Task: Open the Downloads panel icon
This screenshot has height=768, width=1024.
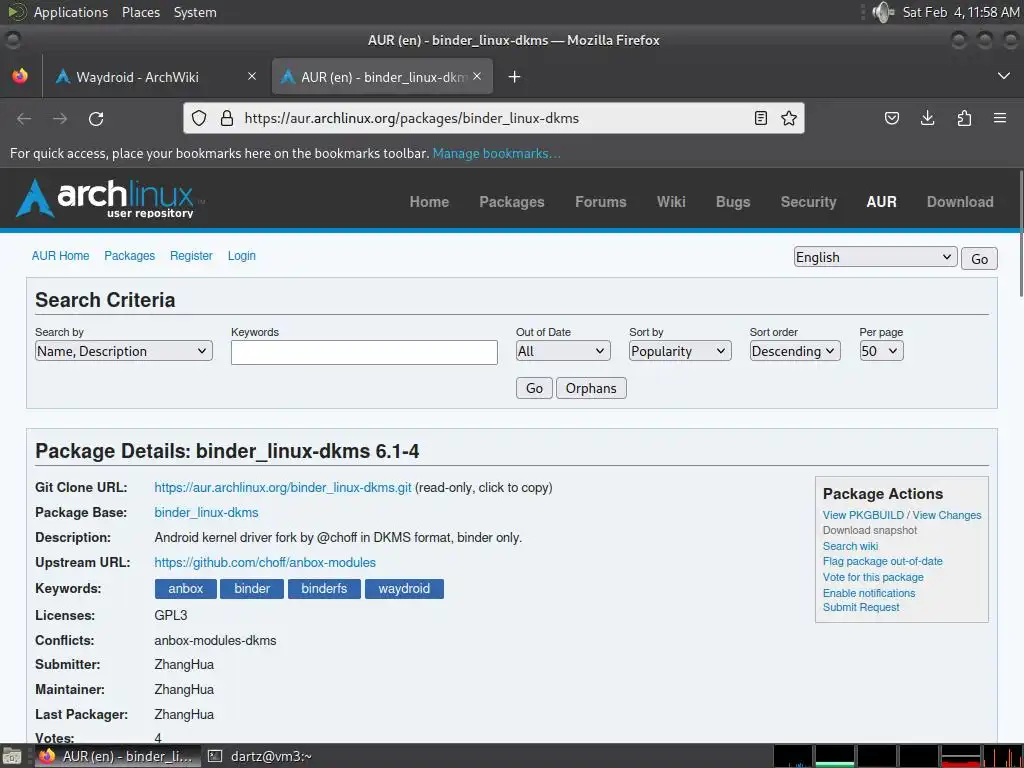Action: coord(927,118)
